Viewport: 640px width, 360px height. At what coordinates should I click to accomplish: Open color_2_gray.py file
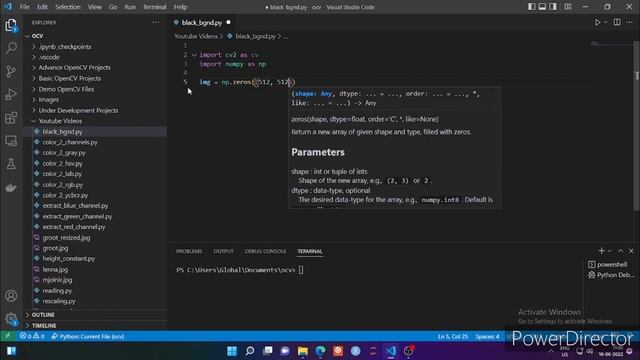[64, 153]
